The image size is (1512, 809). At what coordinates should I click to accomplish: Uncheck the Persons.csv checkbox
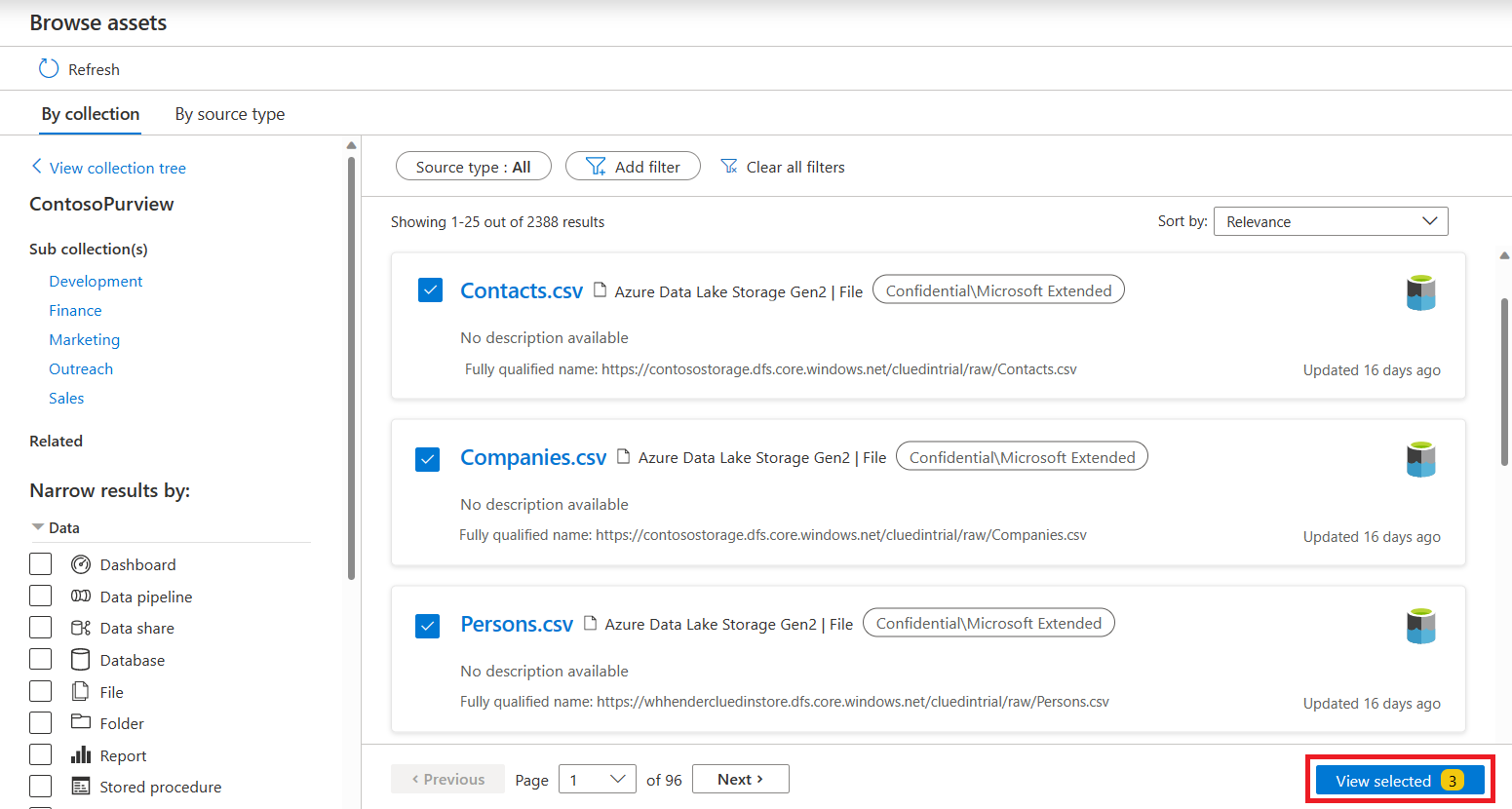coord(427,625)
